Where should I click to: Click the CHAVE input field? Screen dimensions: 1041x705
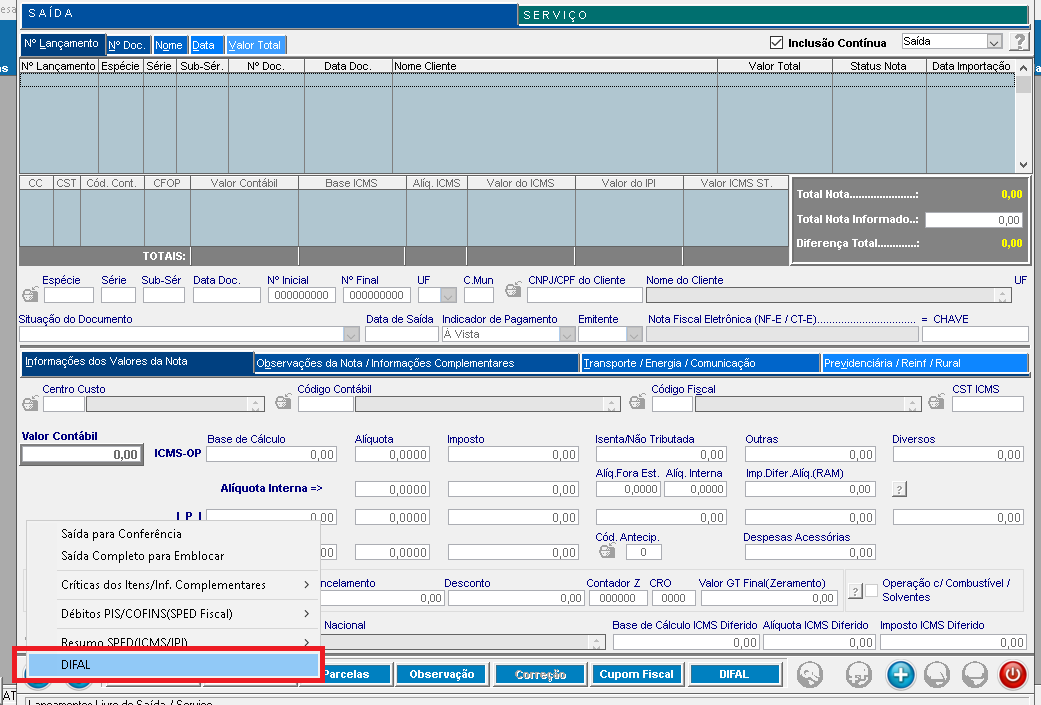975,335
